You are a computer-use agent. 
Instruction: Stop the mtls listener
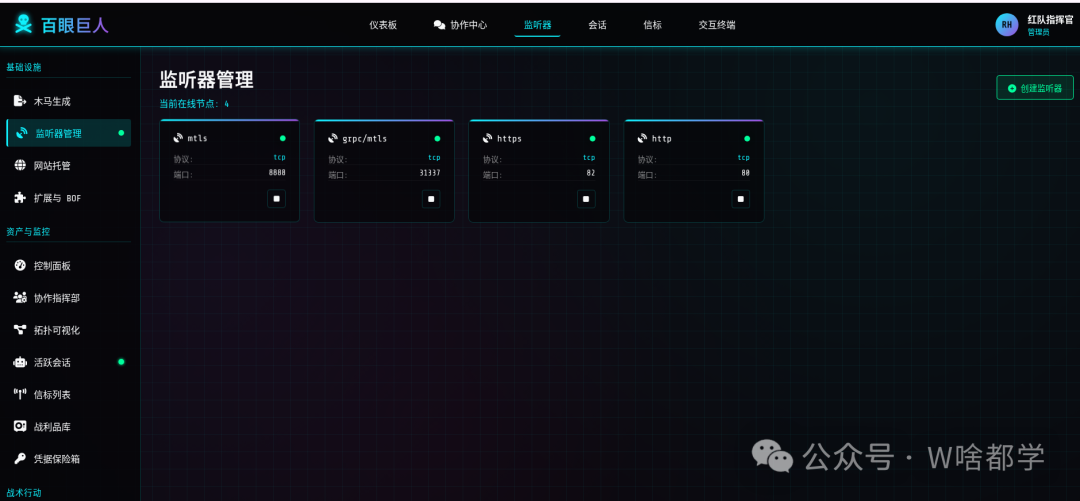[276, 198]
